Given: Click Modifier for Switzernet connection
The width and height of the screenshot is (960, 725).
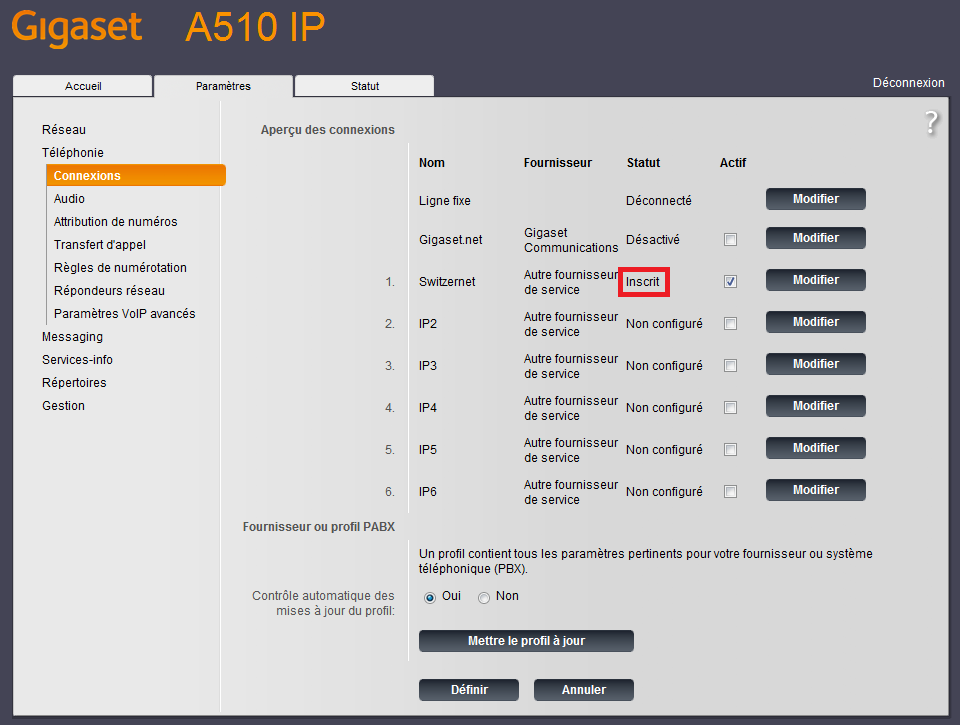Looking at the screenshot, I should click(x=815, y=281).
